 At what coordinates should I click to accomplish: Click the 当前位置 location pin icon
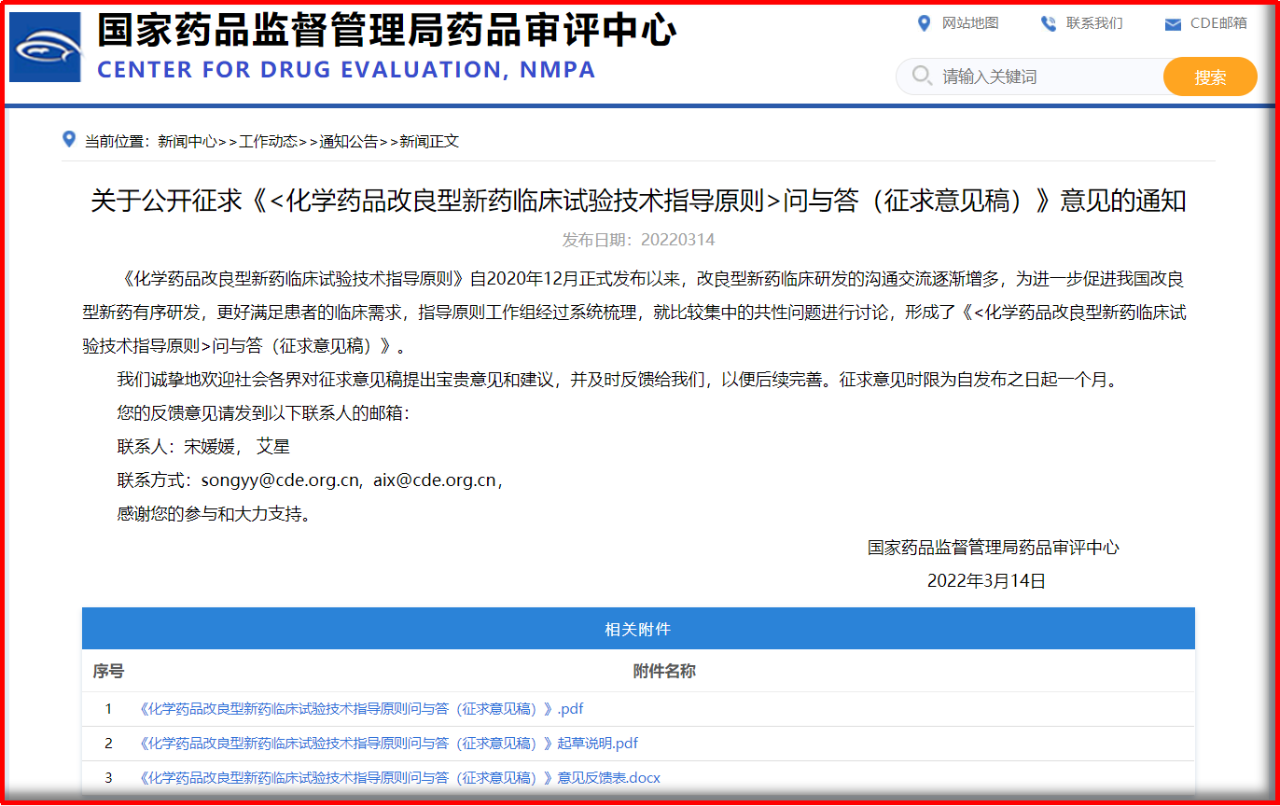[68, 140]
